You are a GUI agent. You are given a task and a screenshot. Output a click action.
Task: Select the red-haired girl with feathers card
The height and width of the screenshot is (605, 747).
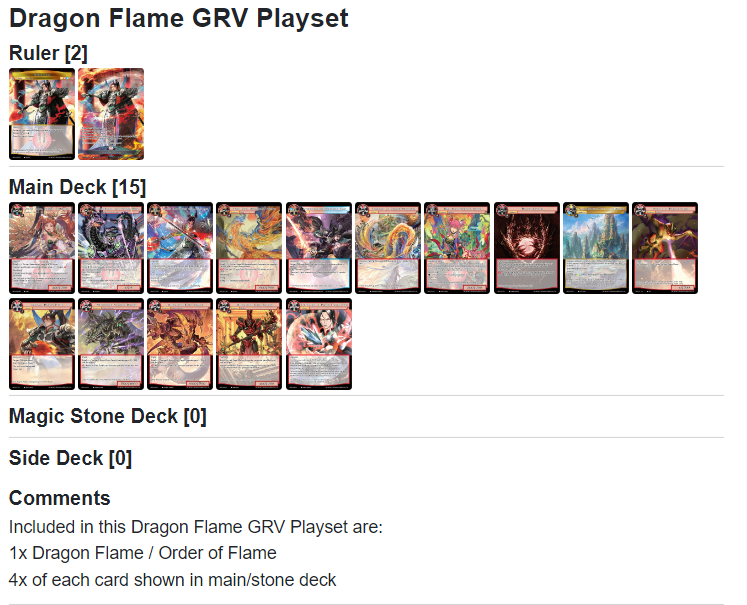click(42, 248)
